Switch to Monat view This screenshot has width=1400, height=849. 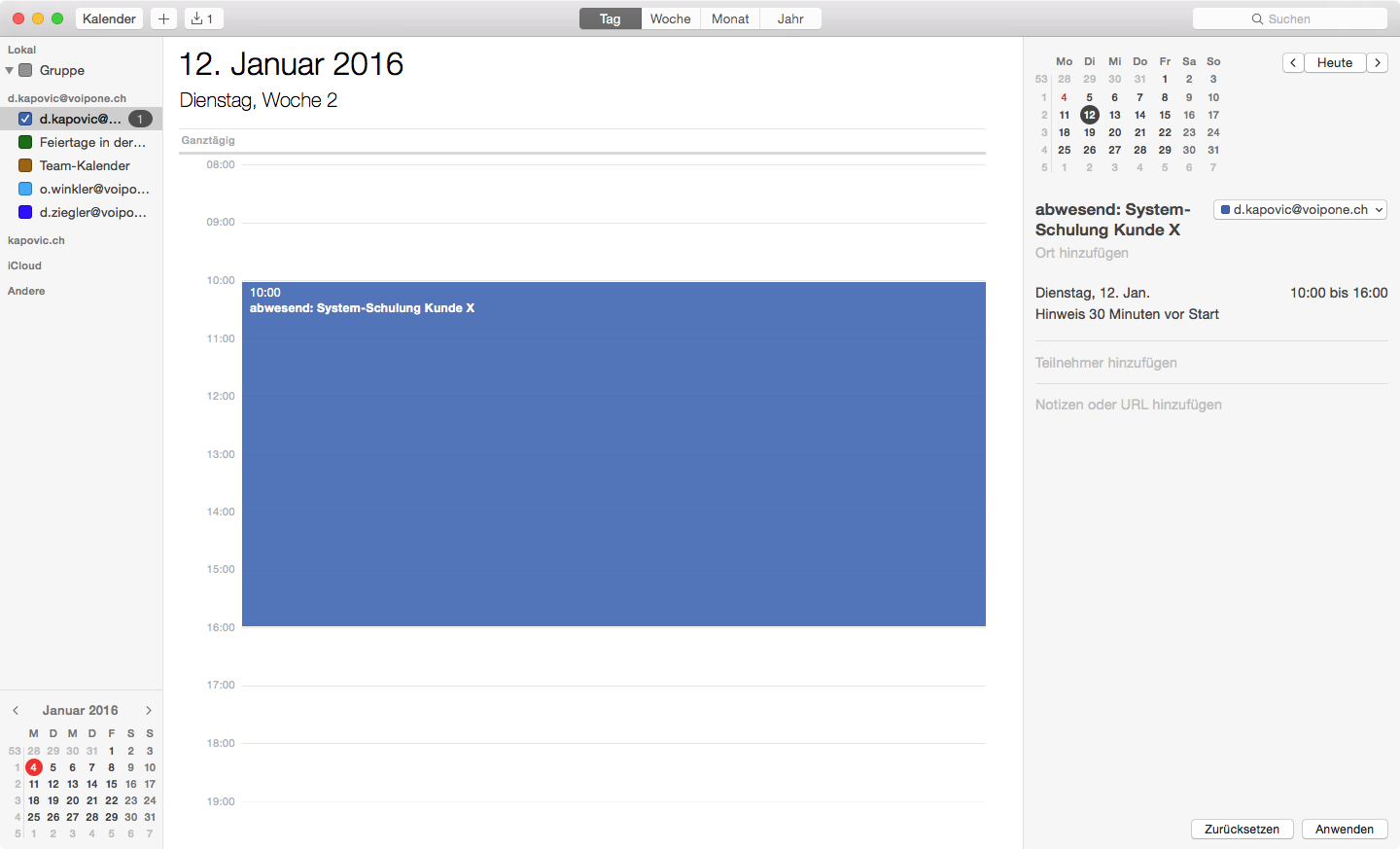point(730,18)
